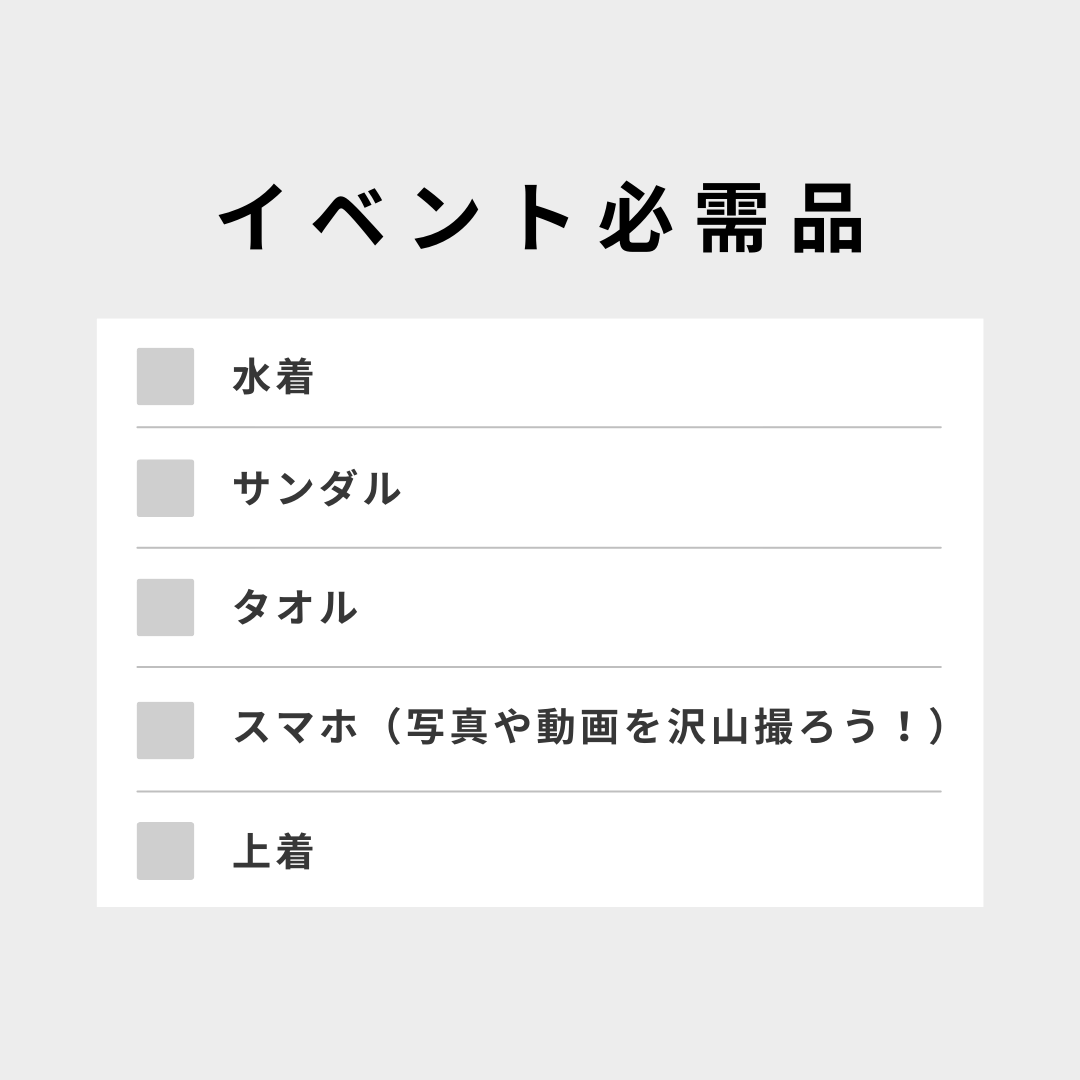Click the line separating スマホ and 上着
The width and height of the screenshot is (1080, 1080).
point(539,791)
